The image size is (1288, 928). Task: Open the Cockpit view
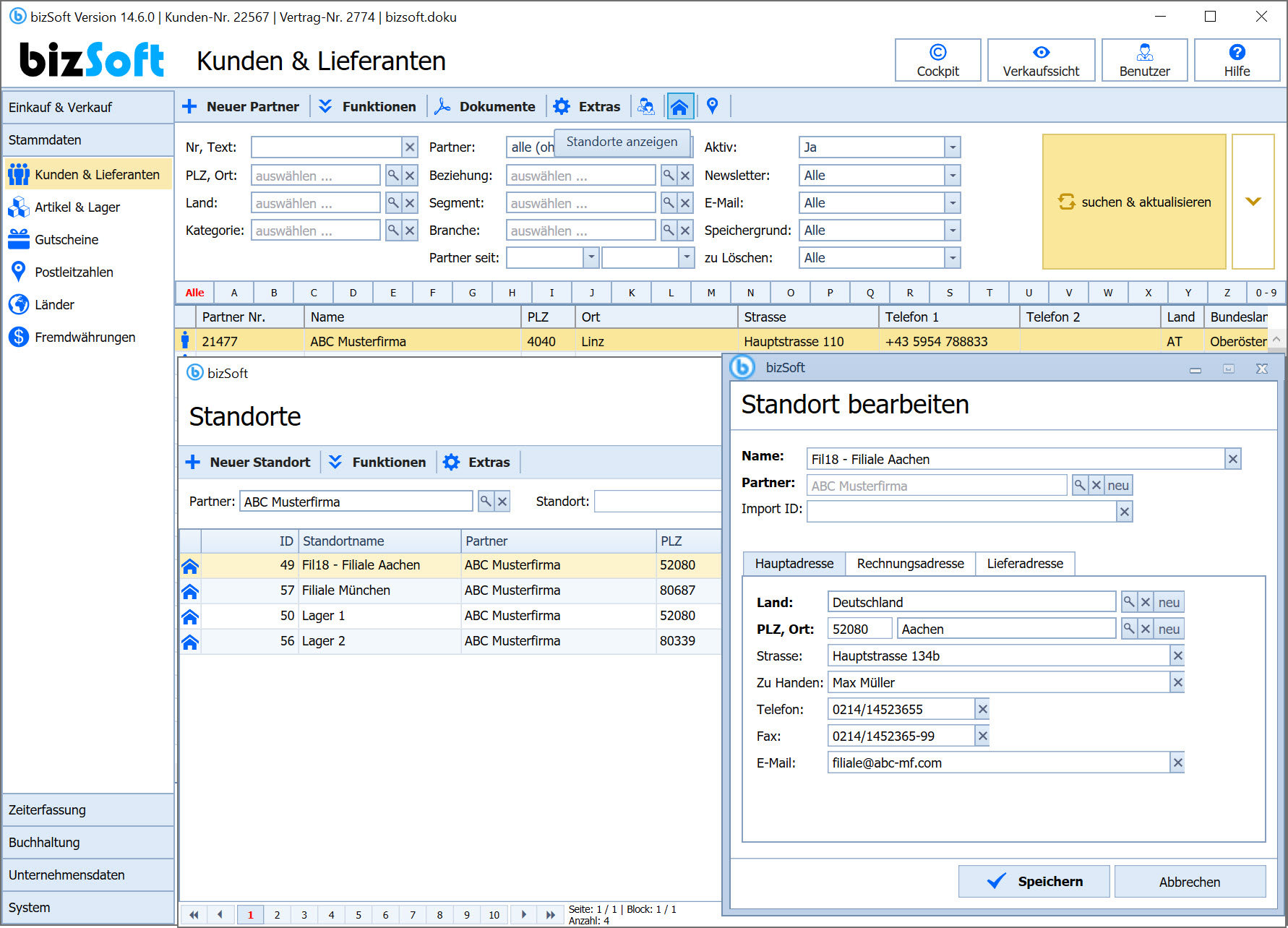(937, 60)
